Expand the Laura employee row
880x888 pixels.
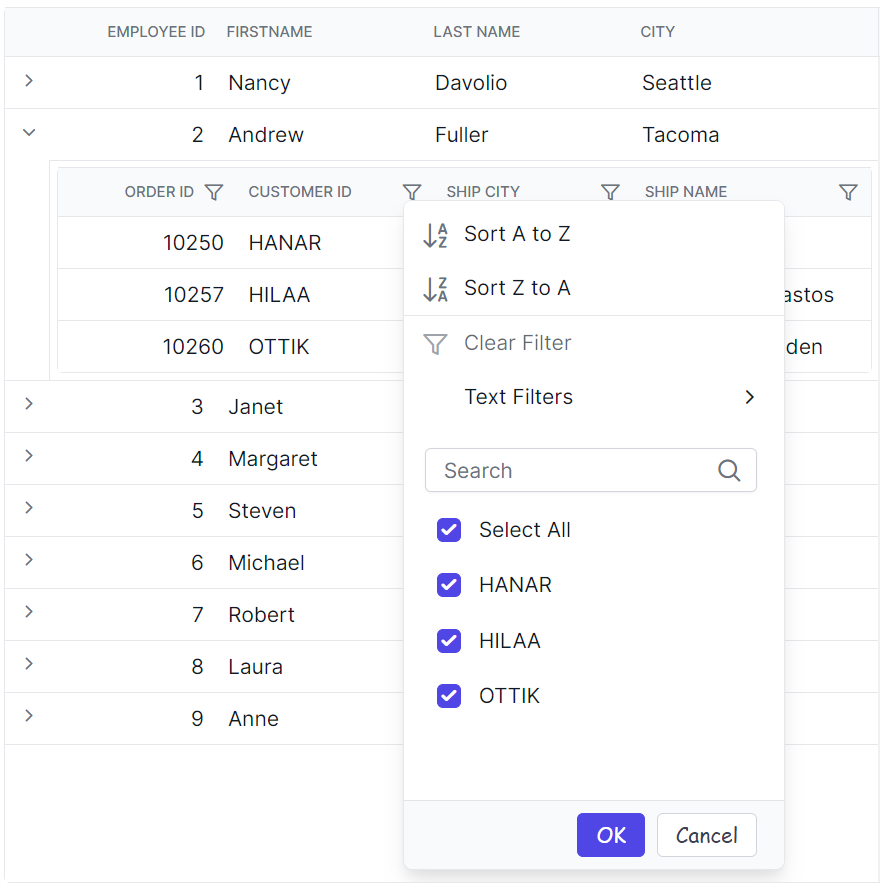tap(29, 664)
